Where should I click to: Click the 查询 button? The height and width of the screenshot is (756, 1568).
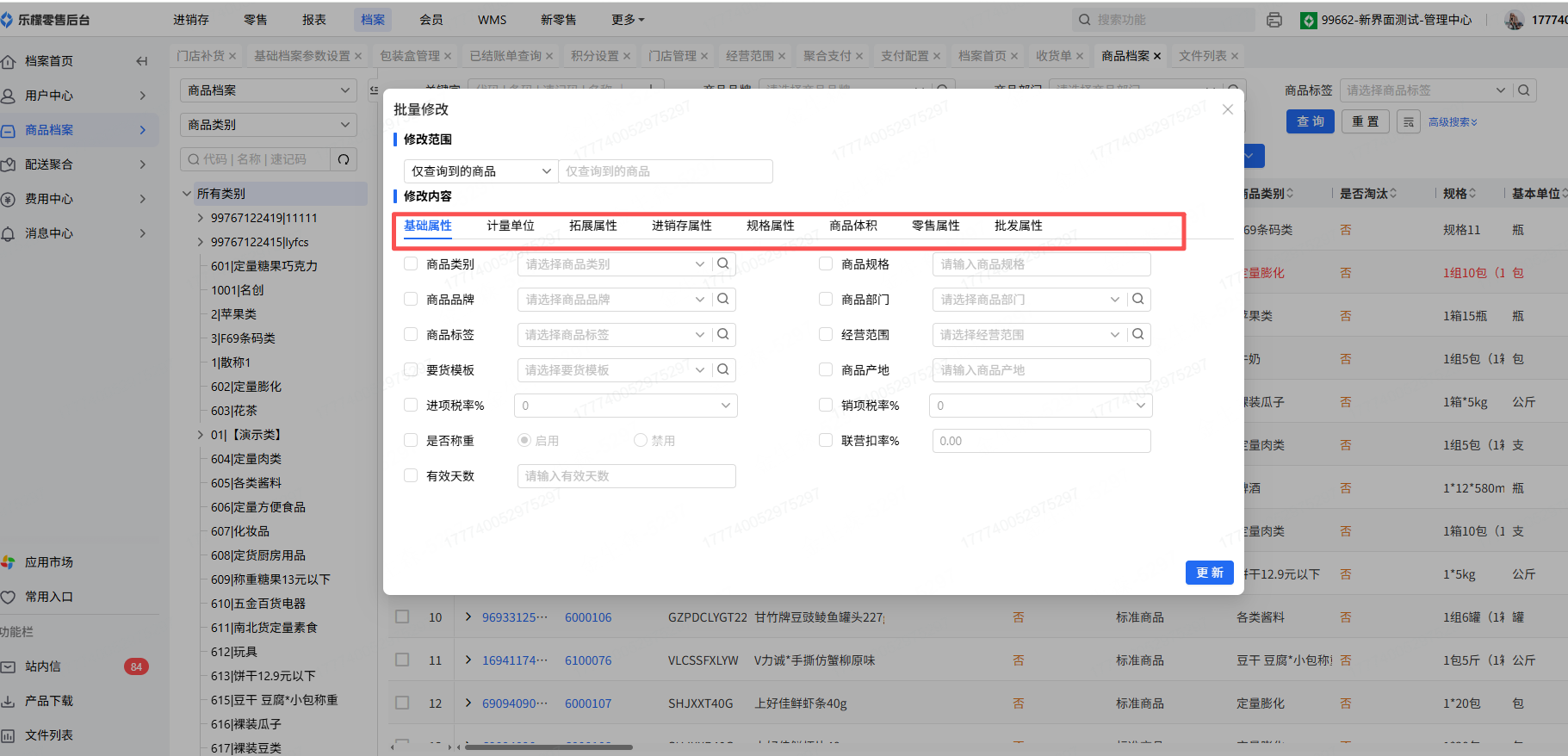click(x=1311, y=121)
